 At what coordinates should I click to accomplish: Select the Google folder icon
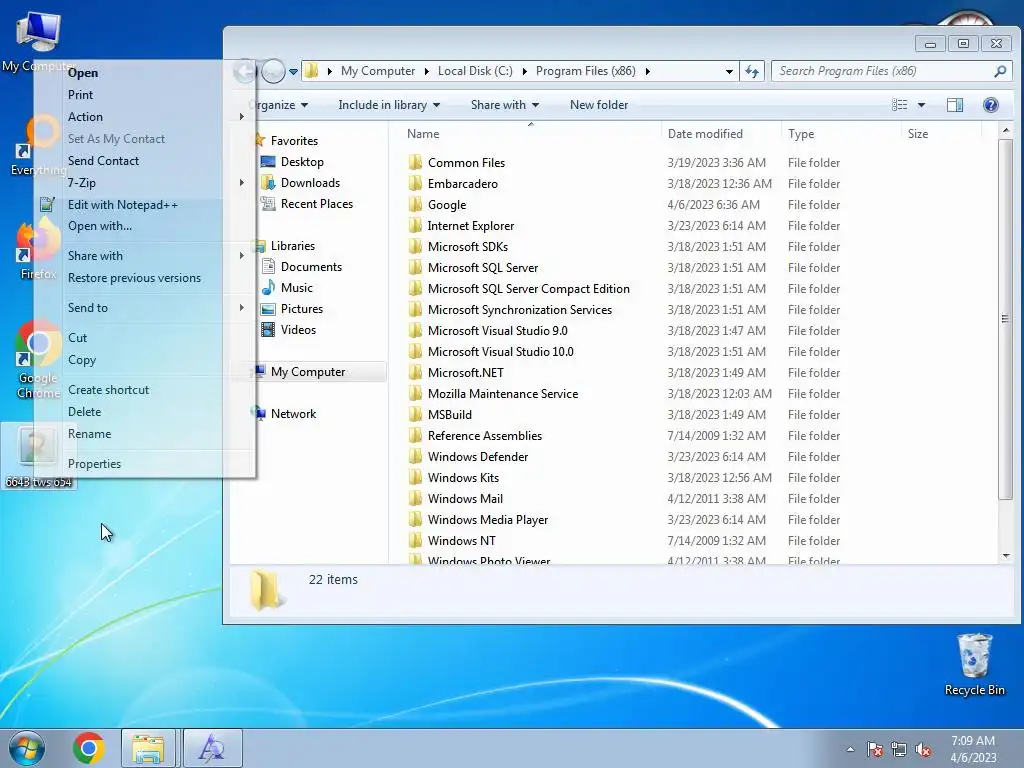[x=415, y=204]
